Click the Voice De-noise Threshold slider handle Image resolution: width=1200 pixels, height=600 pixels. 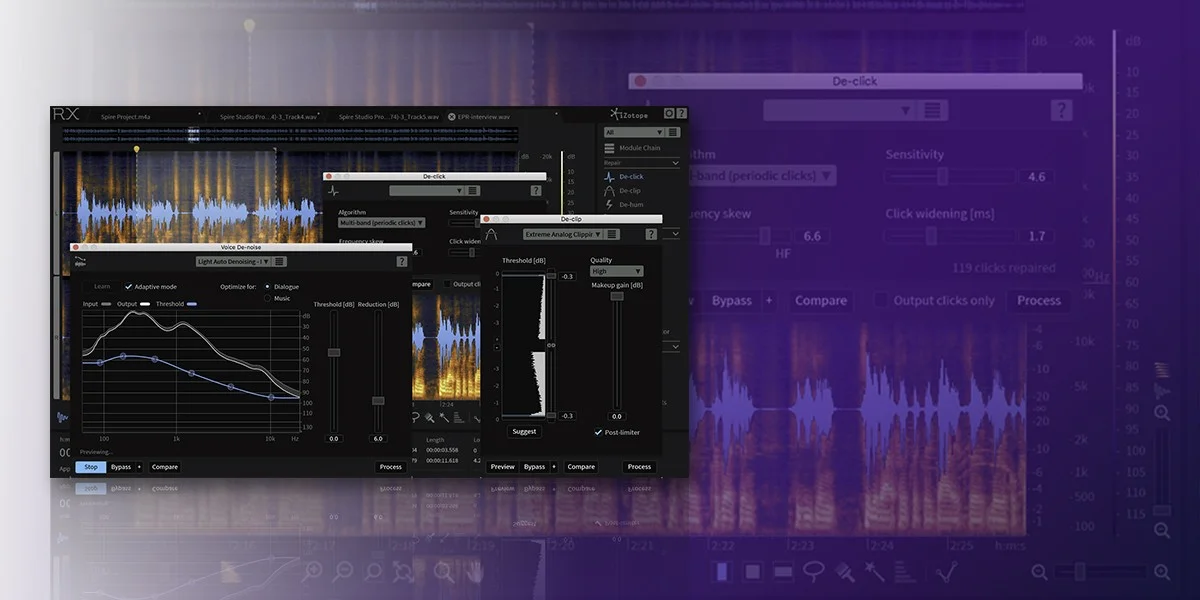pos(334,352)
